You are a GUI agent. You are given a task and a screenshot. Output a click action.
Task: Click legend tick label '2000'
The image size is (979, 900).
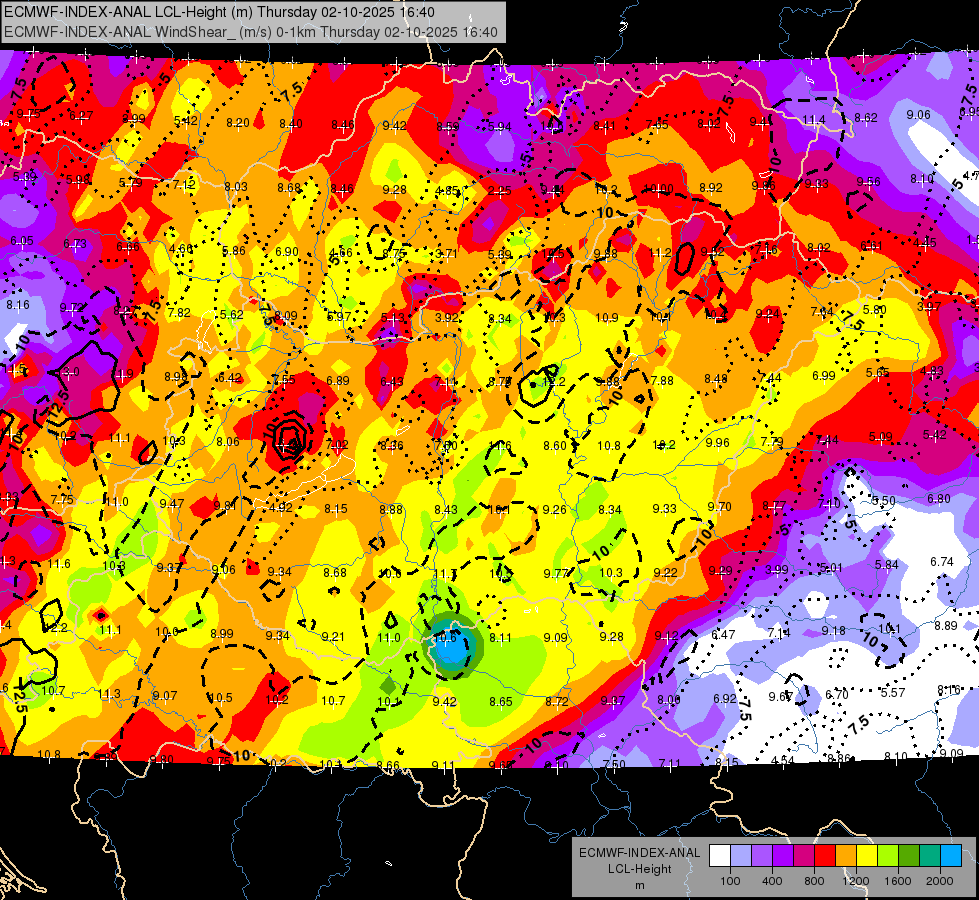coord(939,881)
